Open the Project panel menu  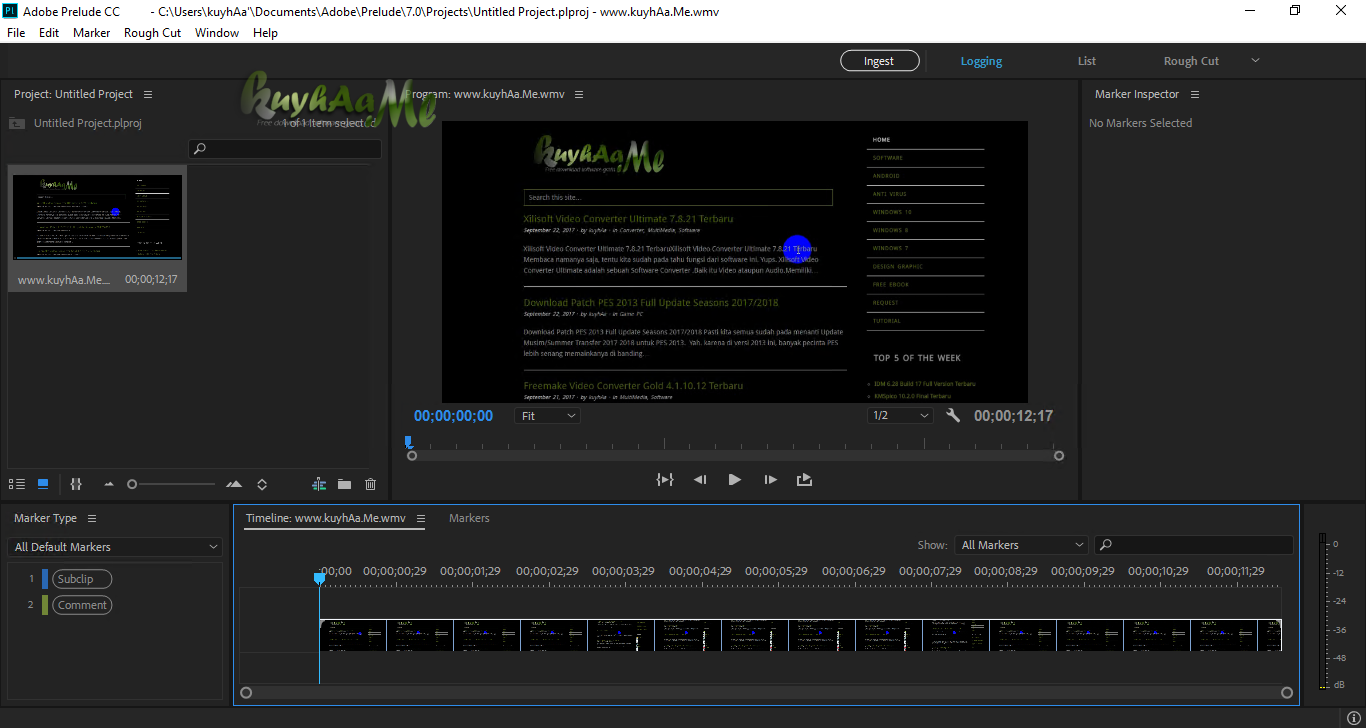point(148,94)
